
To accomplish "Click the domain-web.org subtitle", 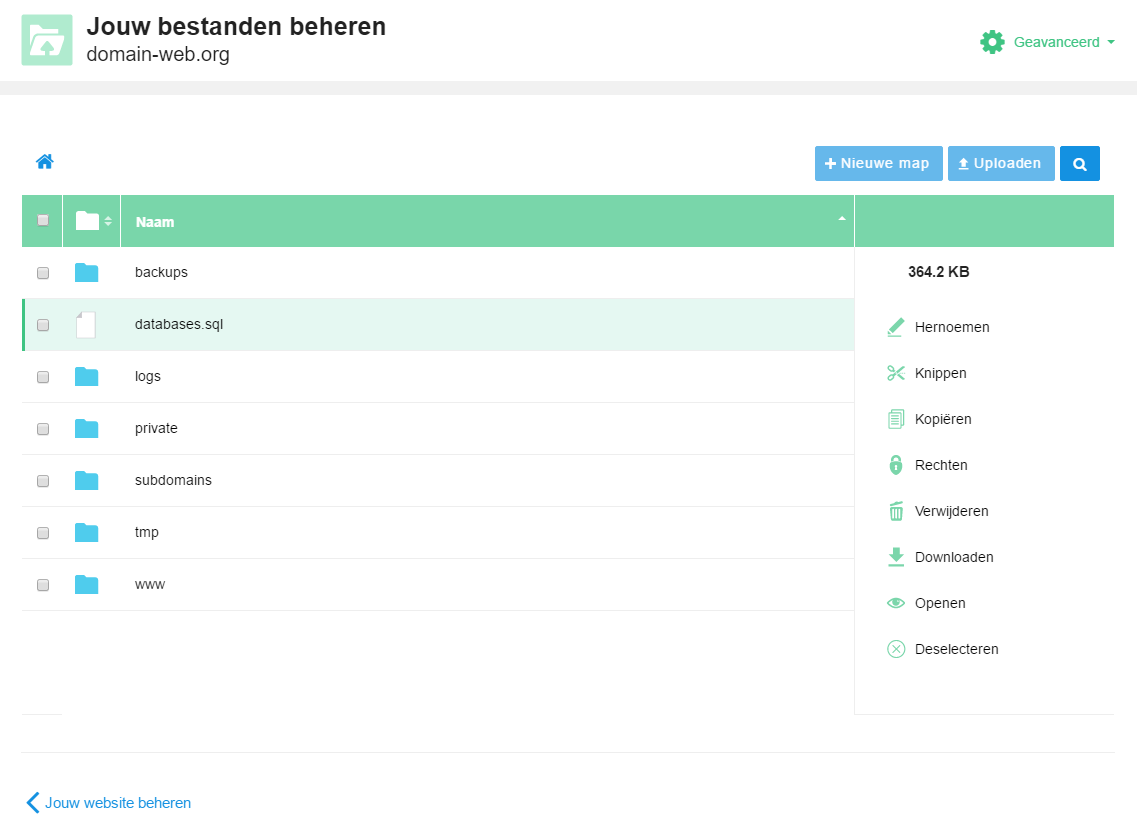I will [x=158, y=54].
